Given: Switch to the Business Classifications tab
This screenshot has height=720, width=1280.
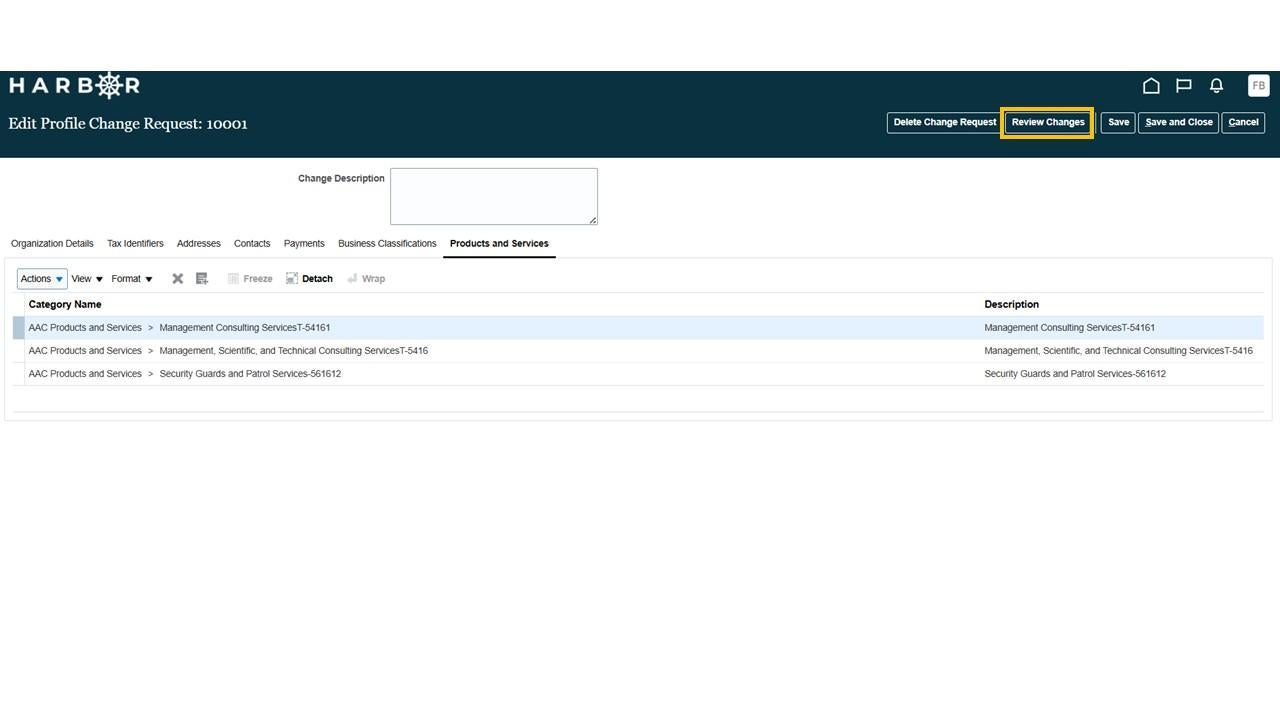Looking at the screenshot, I should [387, 243].
